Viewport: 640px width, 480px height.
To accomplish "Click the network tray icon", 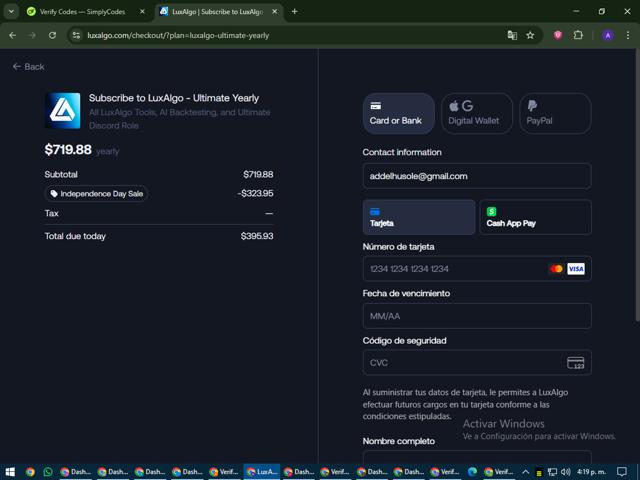I will click(x=552, y=472).
